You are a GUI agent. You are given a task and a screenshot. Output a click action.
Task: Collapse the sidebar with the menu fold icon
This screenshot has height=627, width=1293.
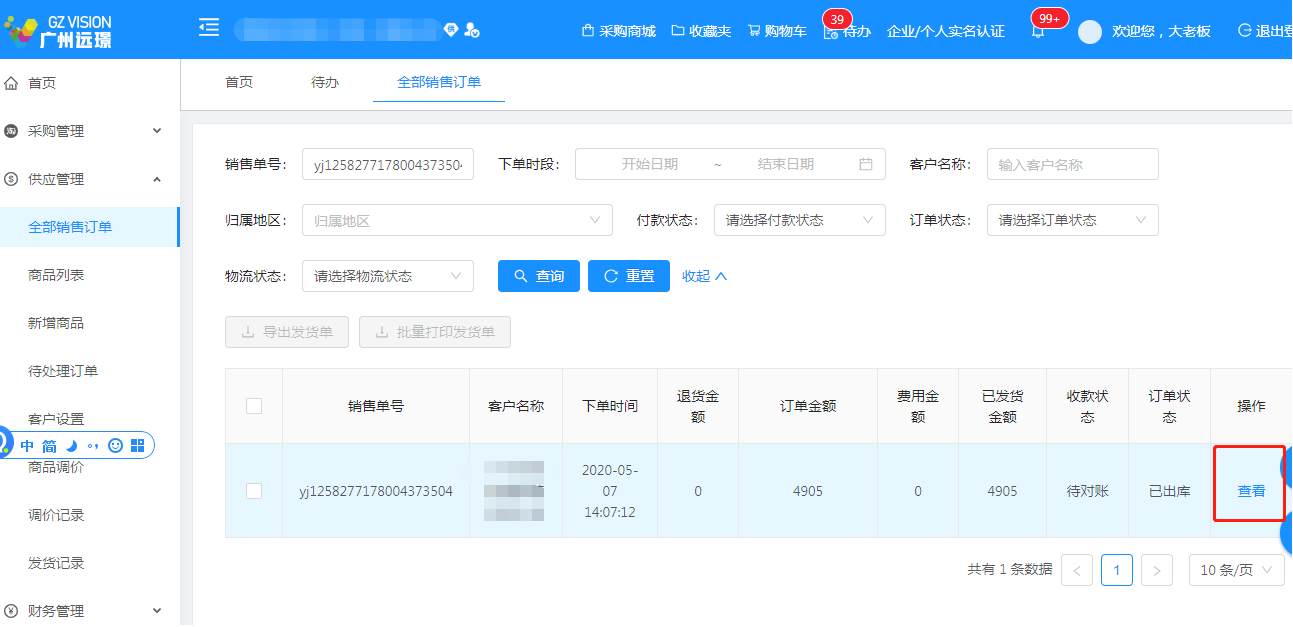click(209, 28)
